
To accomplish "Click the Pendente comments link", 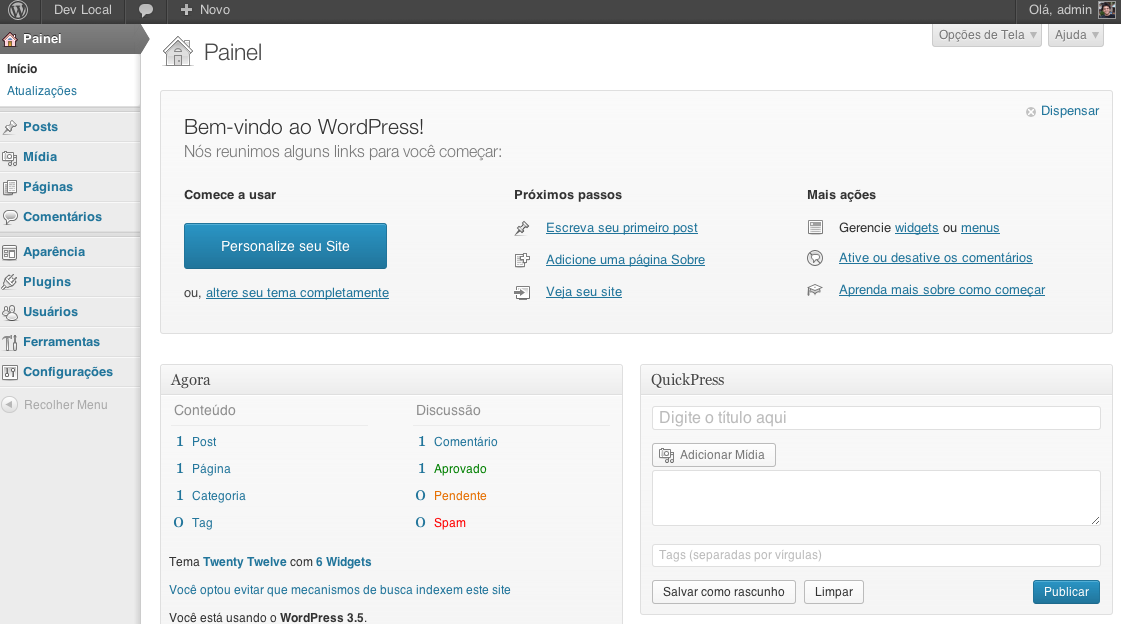I will tap(460, 496).
